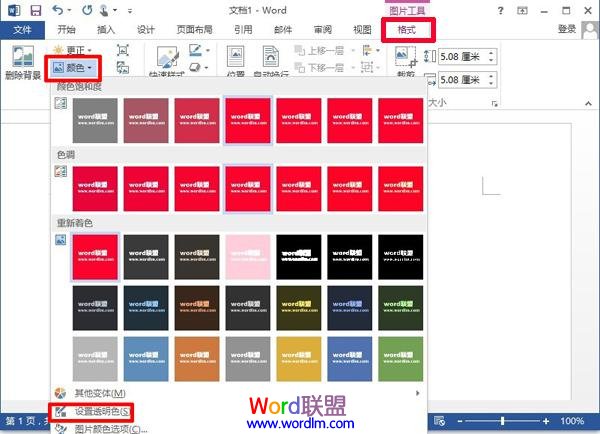Click the Redo icon in title bar
Screen dimensions: 600x434
[x=87, y=10]
